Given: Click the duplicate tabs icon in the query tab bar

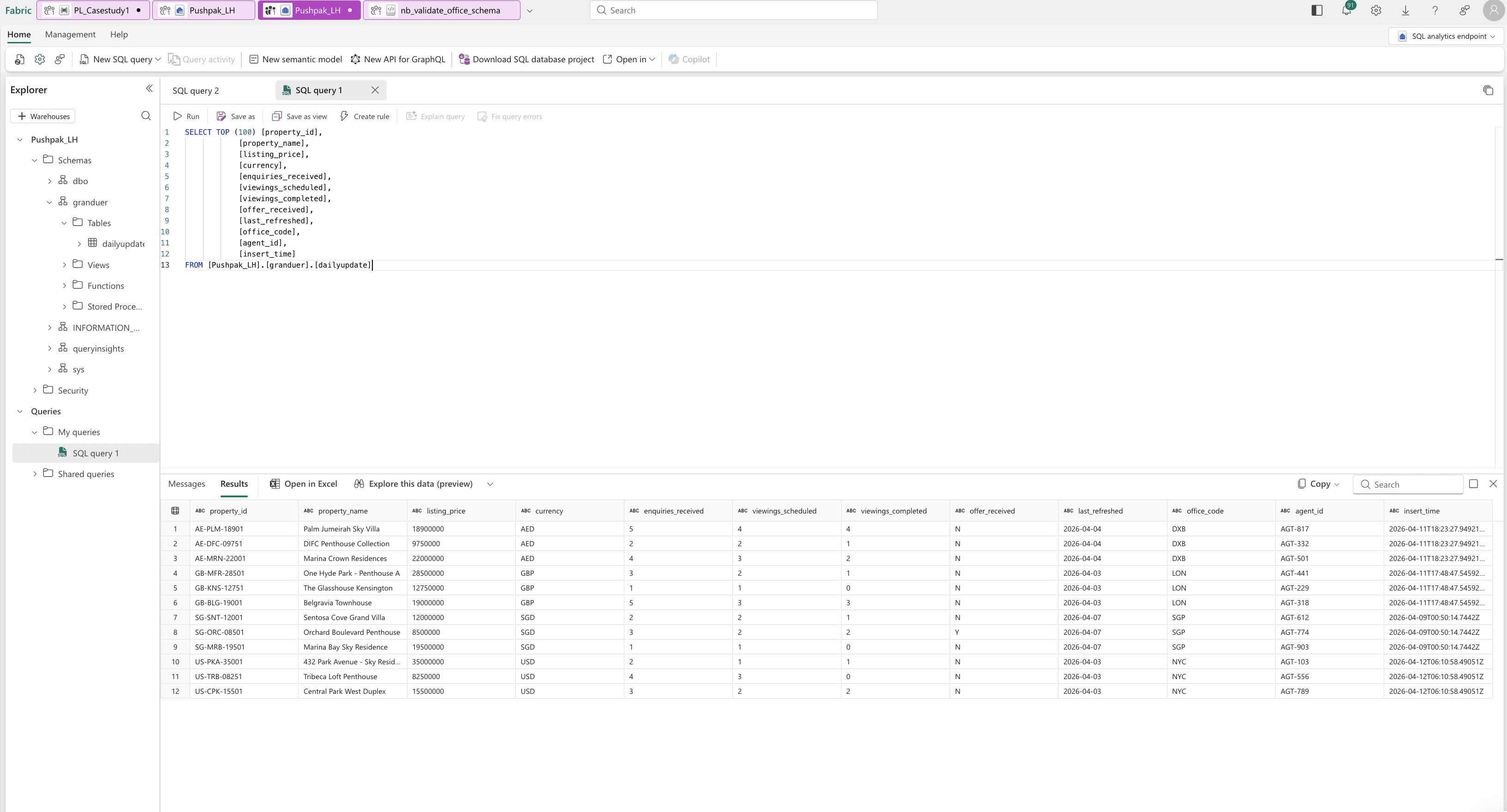Looking at the screenshot, I should [x=1488, y=90].
